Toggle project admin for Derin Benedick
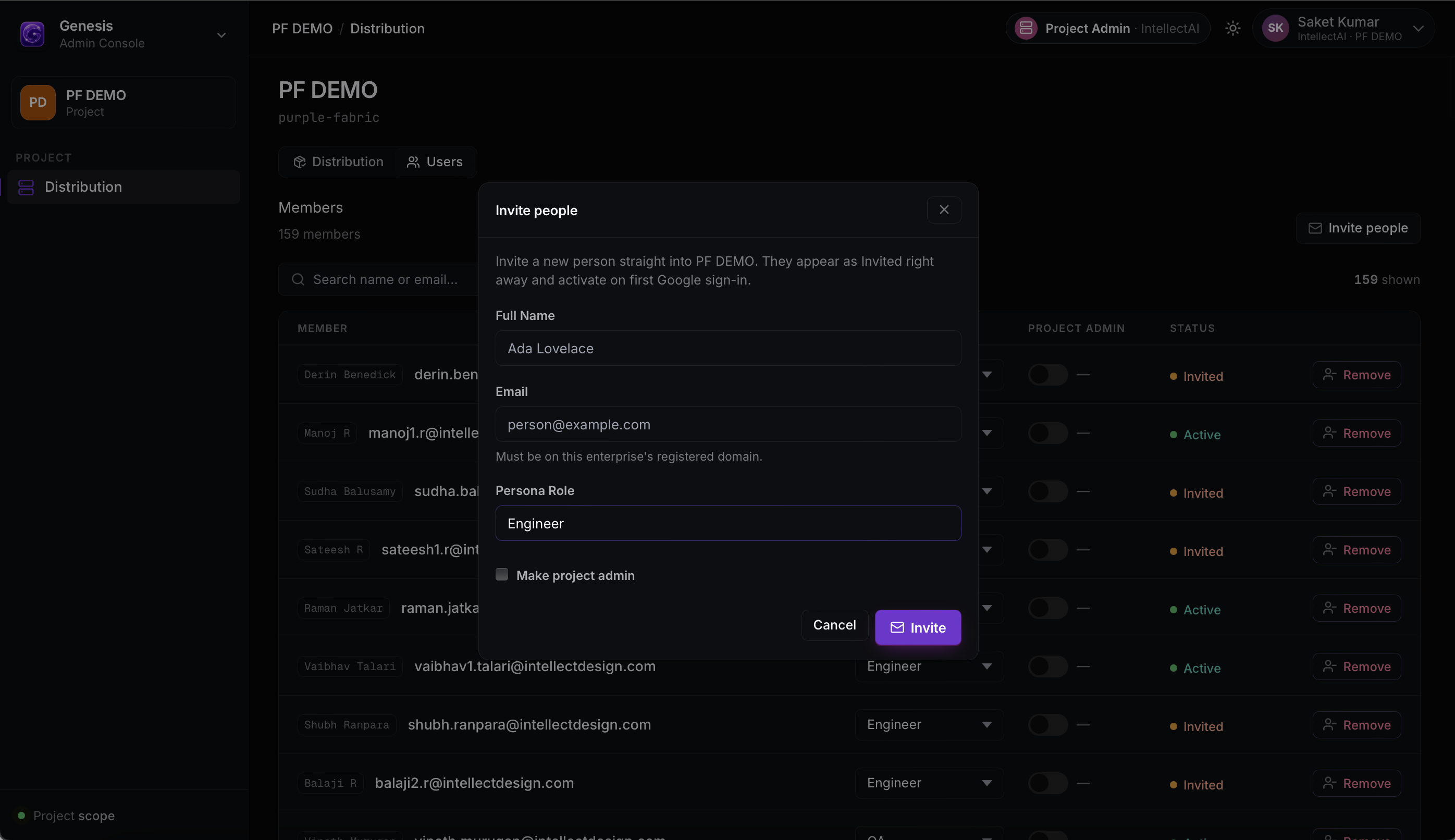 [1047, 375]
